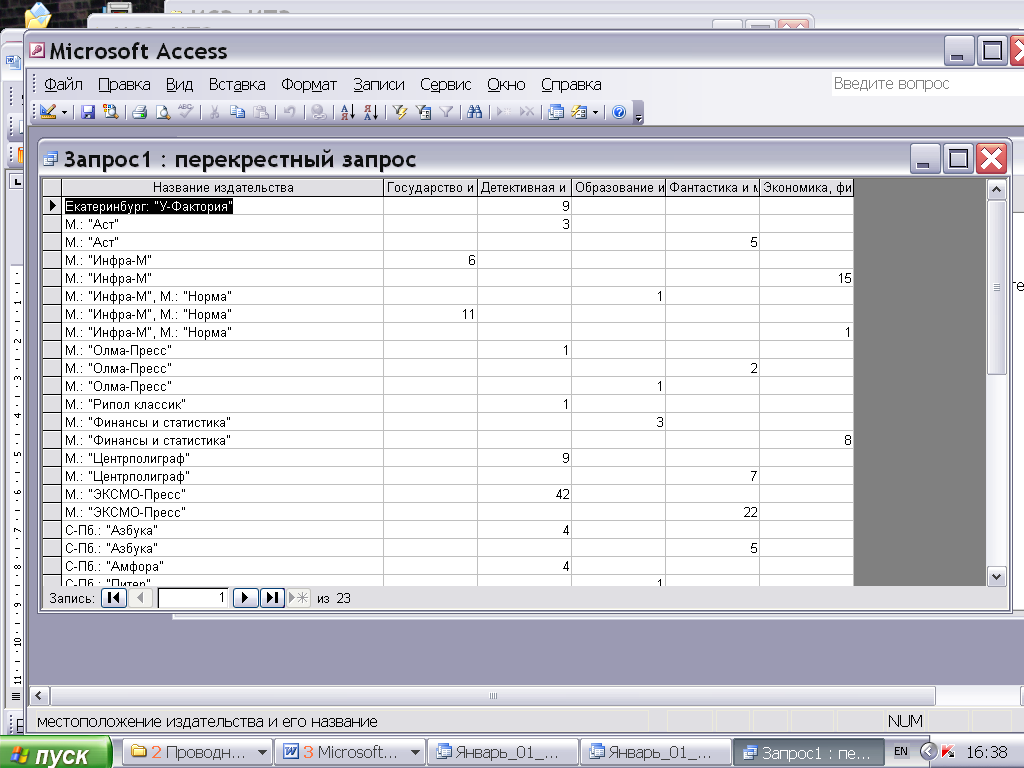Go to next record navigation button
Image resolution: width=1024 pixels, height=768 pixels.
click(245, 598)
